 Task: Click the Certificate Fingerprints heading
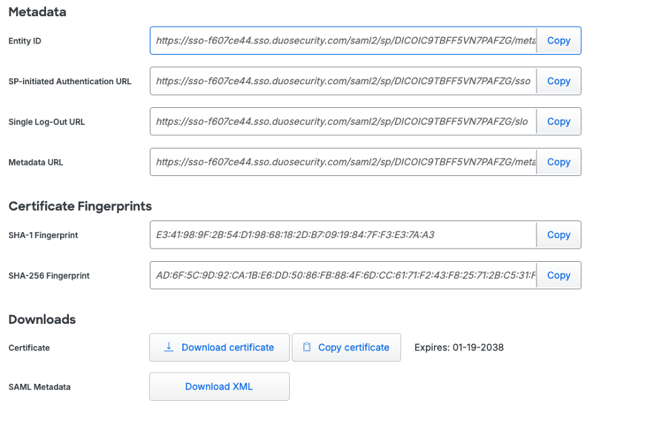tap(80, 206)
